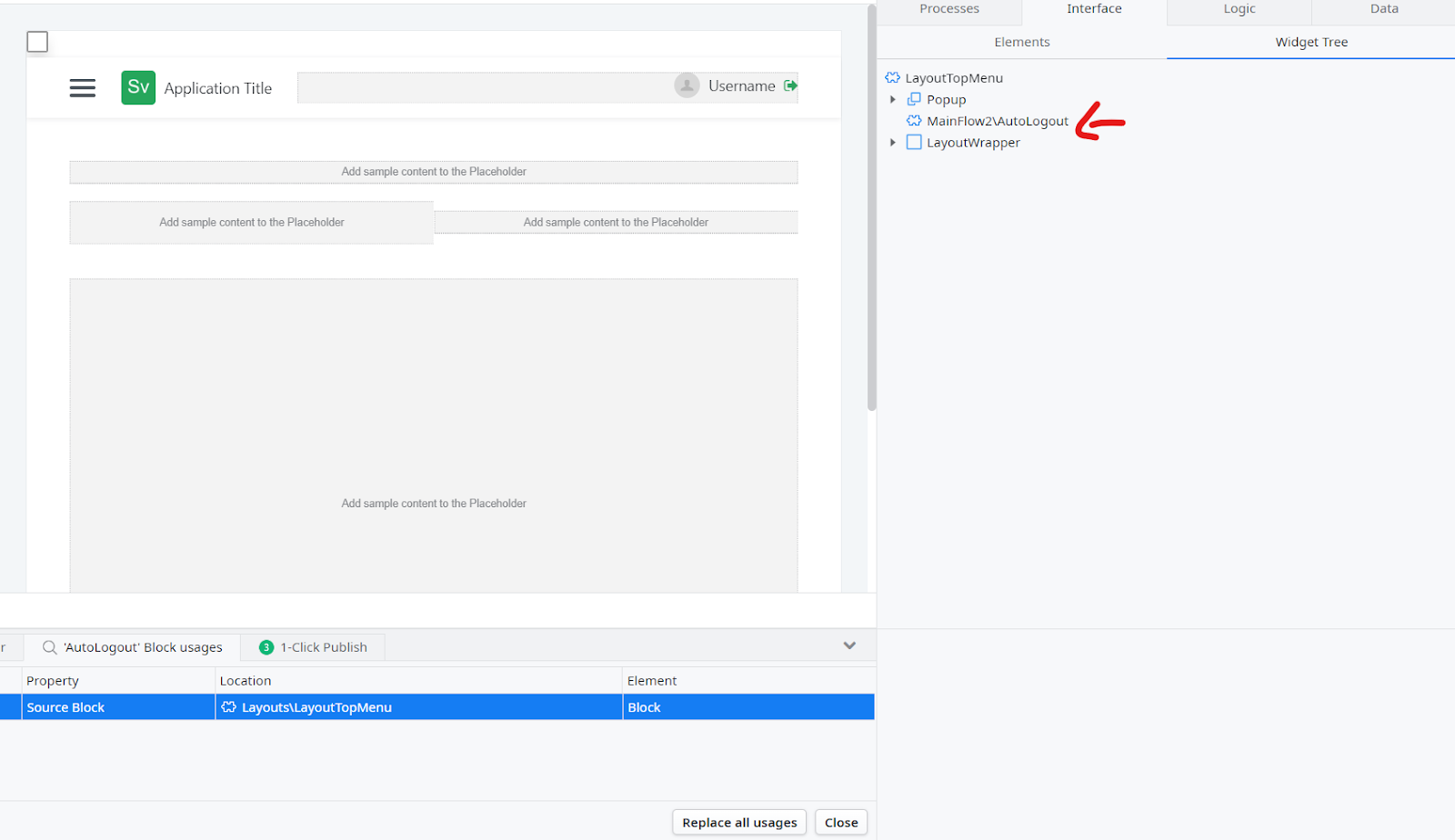
Task: Select the large main content placeholder
Action: pyautogui.click(x=434, y=436)
